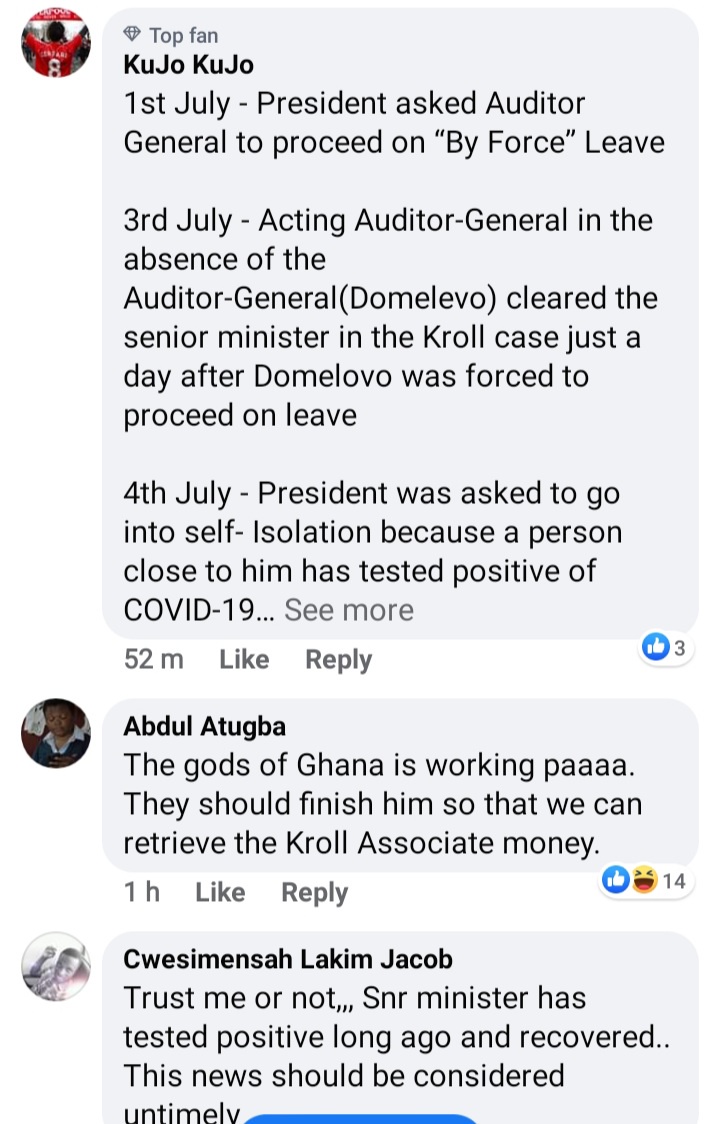The image size is (720, 1124).
Task: Show the 14 reactions on Abdul's comment
Action: (x=644, y=880)
